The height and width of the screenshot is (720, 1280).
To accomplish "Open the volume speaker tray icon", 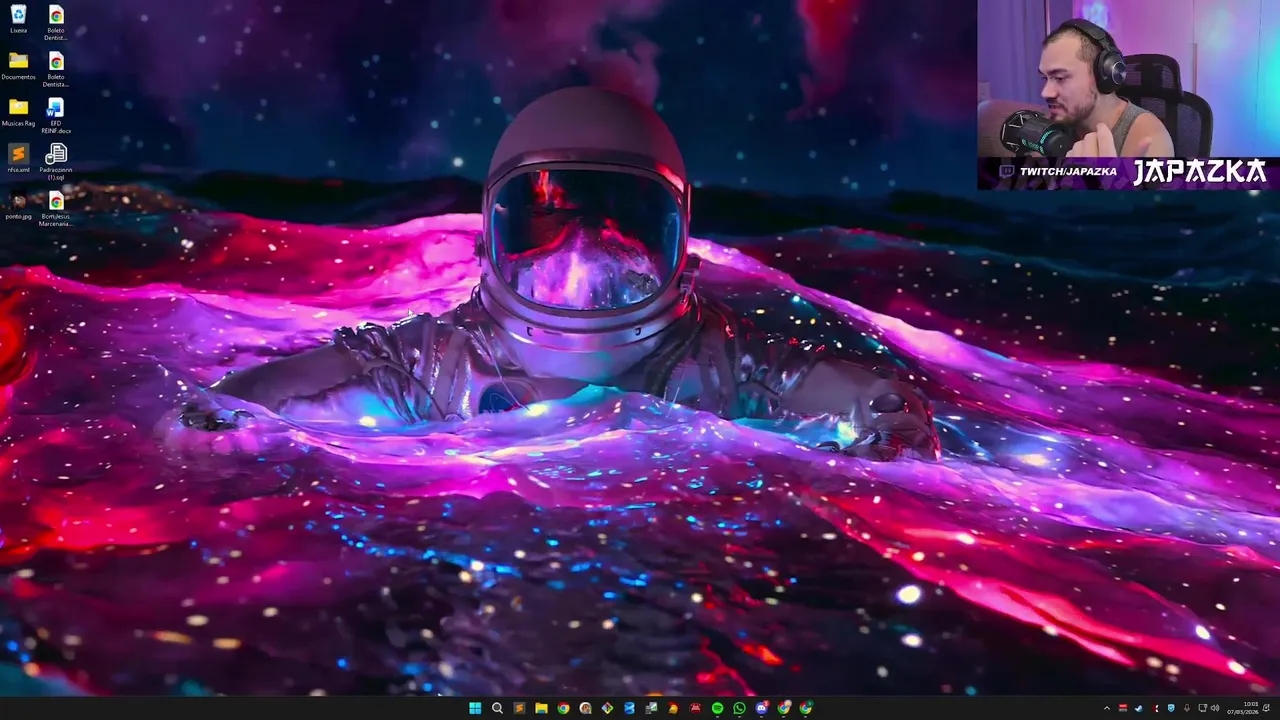I will (x=1215, y=708).
